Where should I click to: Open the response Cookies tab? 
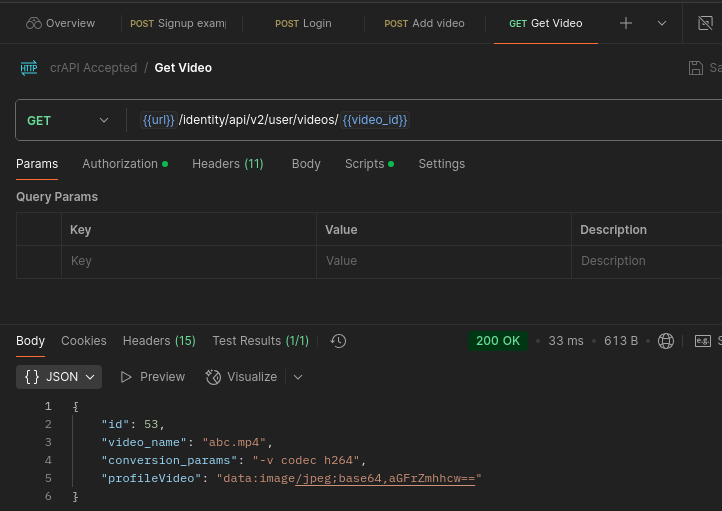(x=84, y=341)
